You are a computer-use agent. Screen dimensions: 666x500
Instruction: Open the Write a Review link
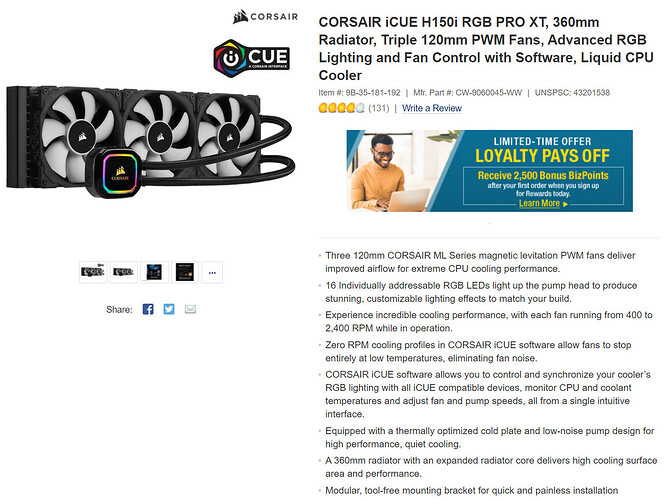coord(432,108)
